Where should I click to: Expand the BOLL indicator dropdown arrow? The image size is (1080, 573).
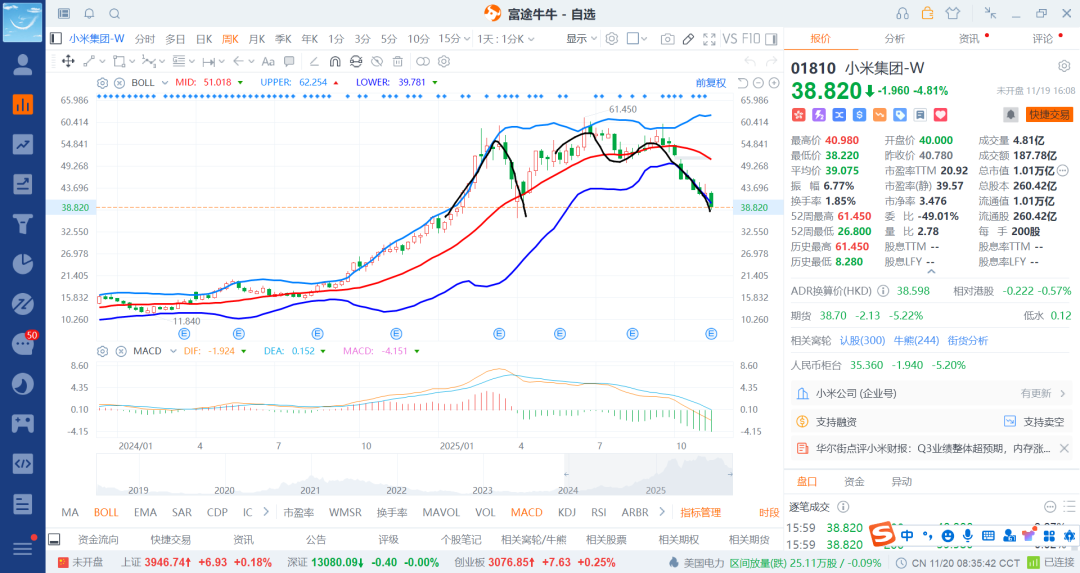(x=164, y=82)
